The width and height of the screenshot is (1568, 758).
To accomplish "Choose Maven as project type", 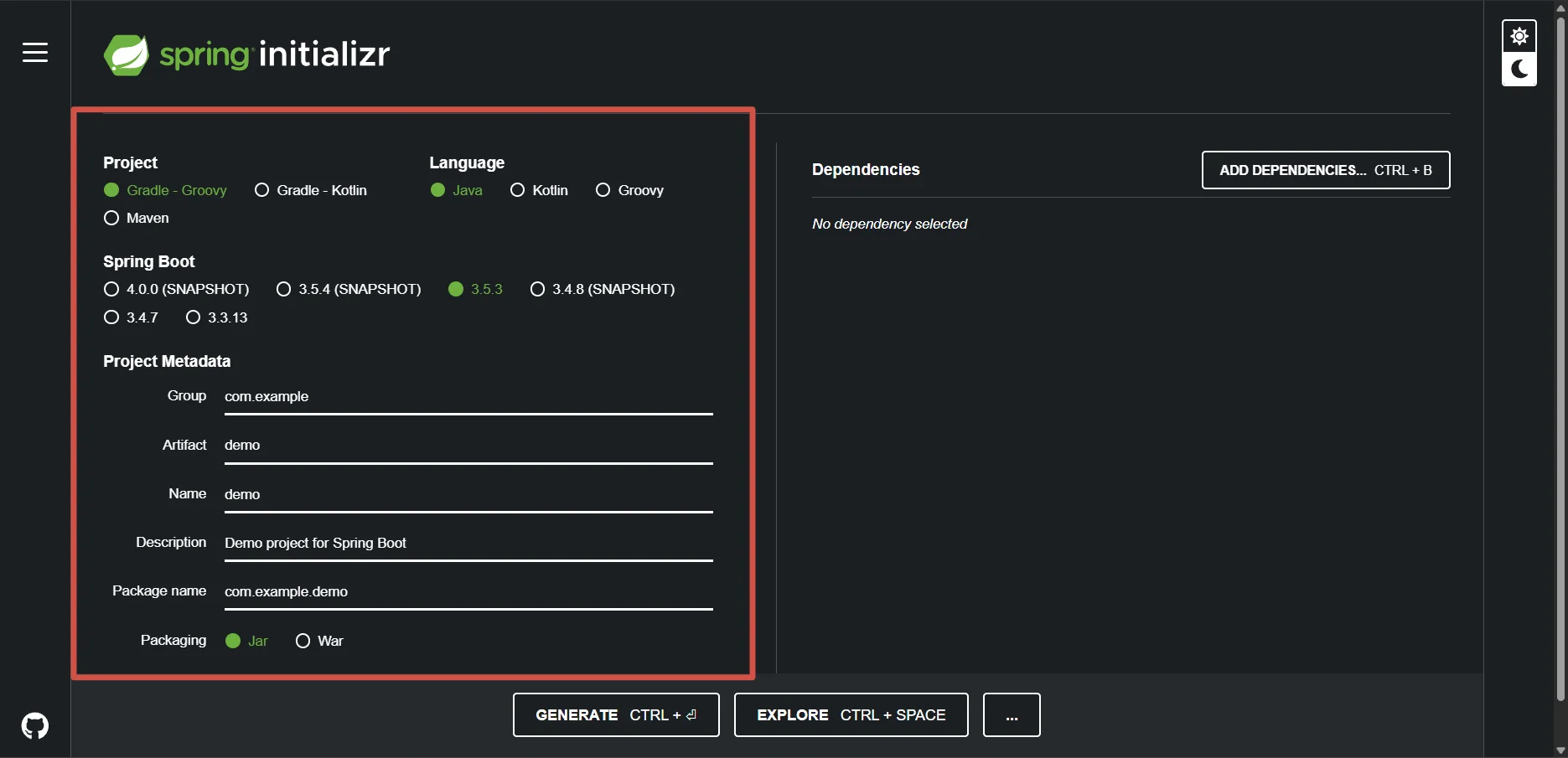I will (x=137, y=218).
